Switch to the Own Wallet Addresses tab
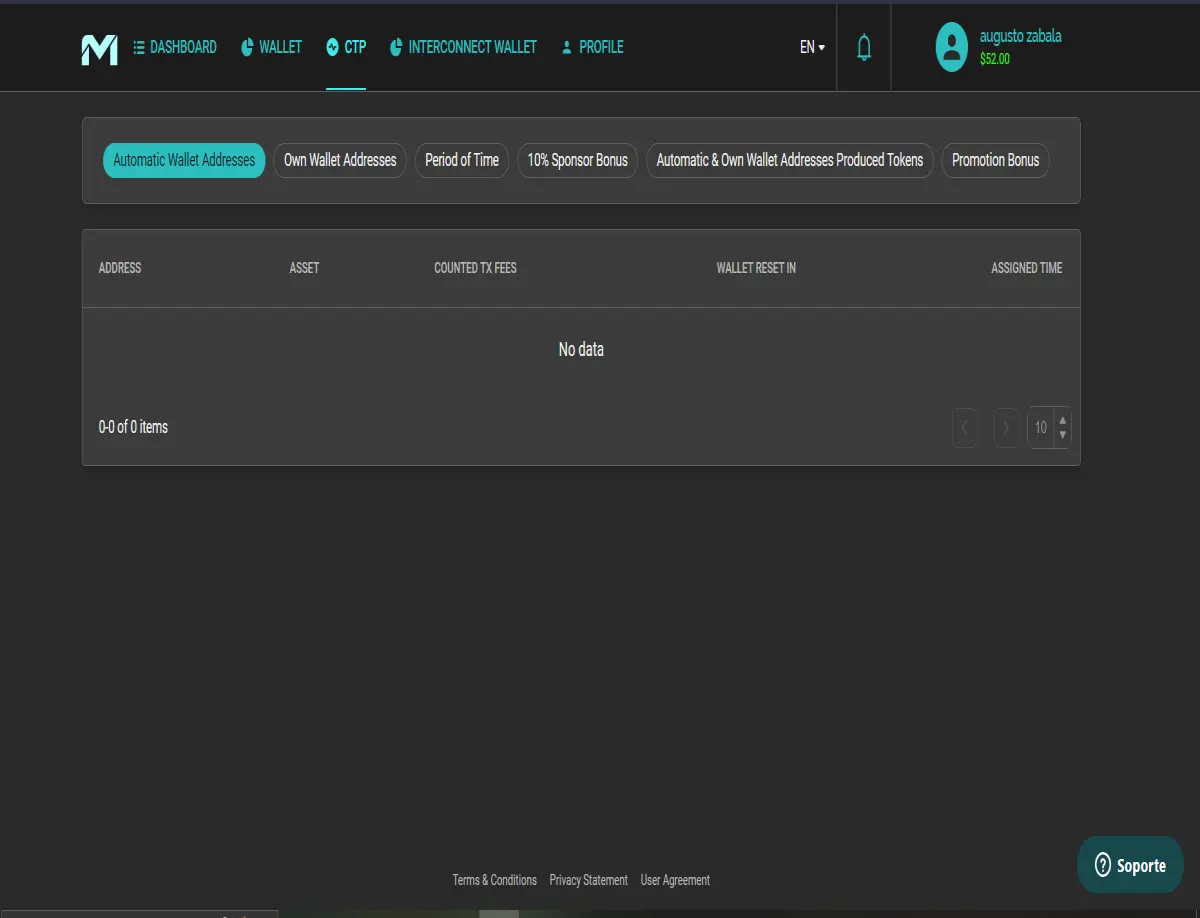The height and width of the screenshot is (918, 1200). pos(340,160)
